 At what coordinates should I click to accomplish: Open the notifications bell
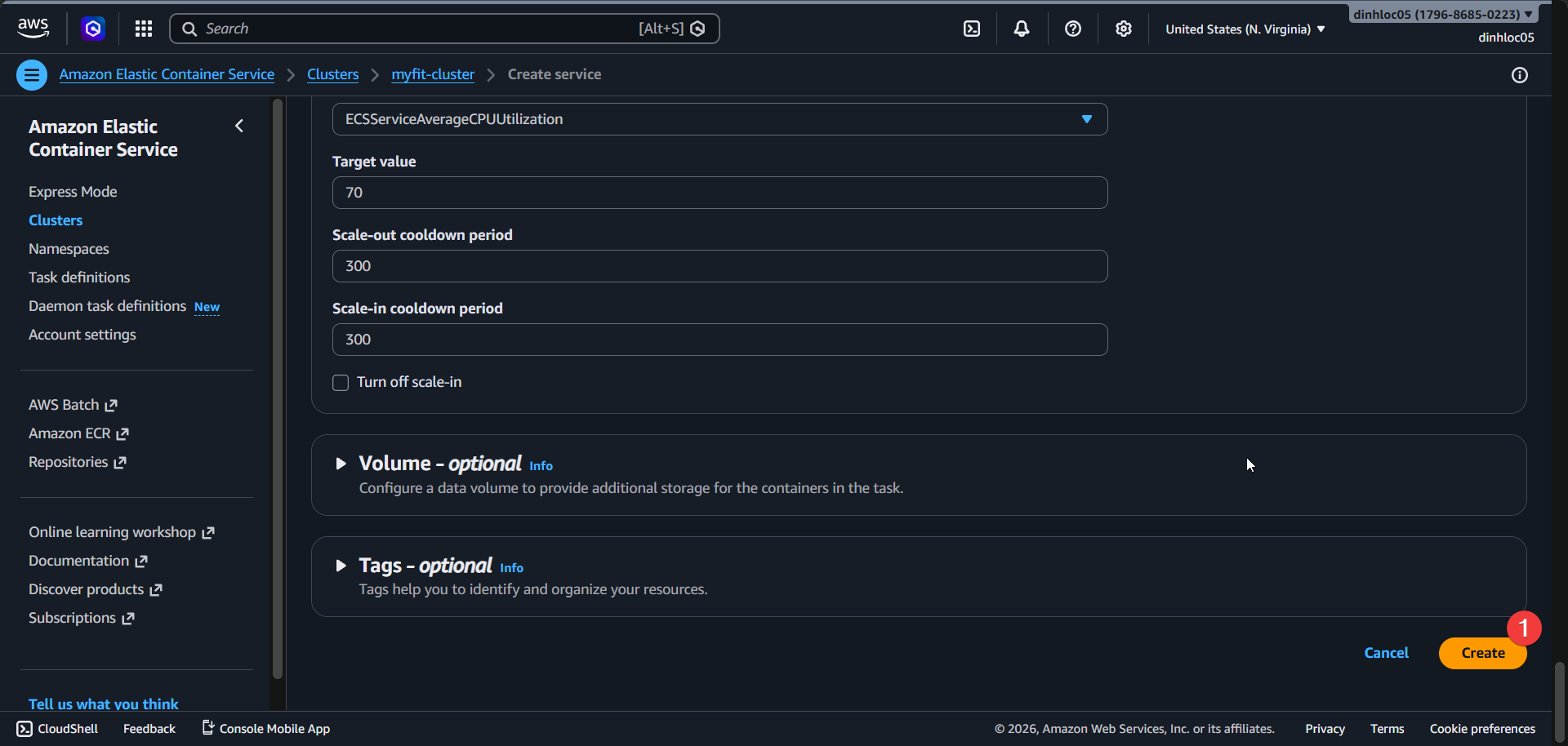pyautogui.click(x=1021, y=29)
